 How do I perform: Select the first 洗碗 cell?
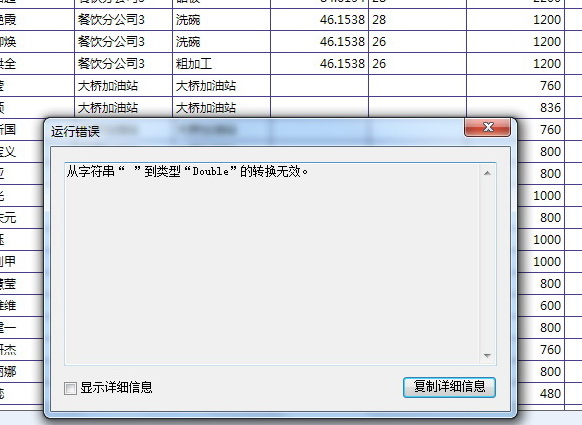[x=222, y=19]
